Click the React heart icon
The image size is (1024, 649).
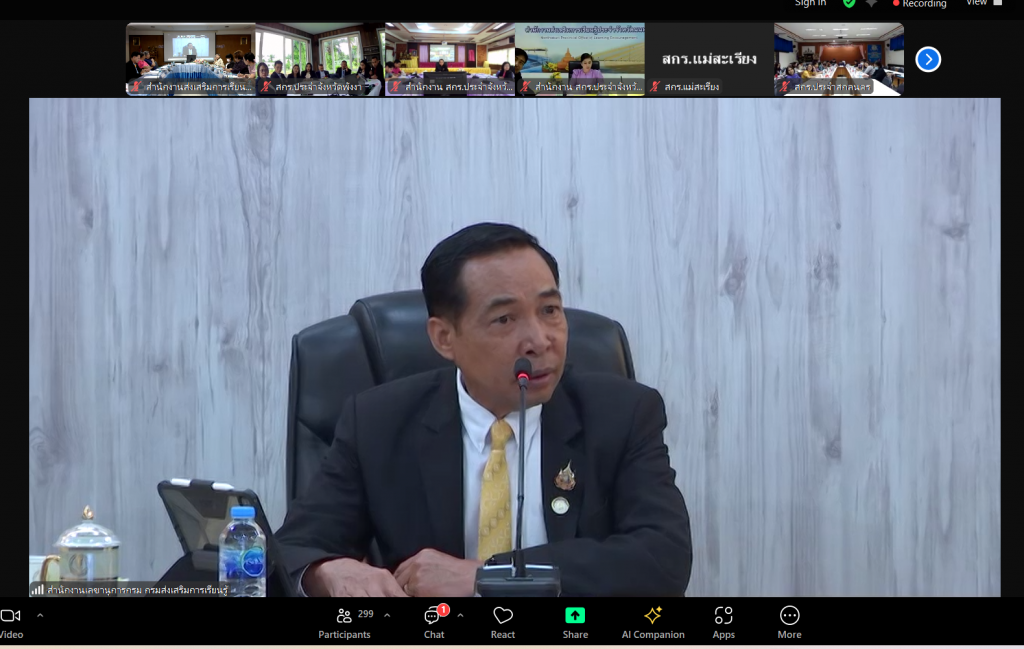pyautogui.click(x=503, y=621)
